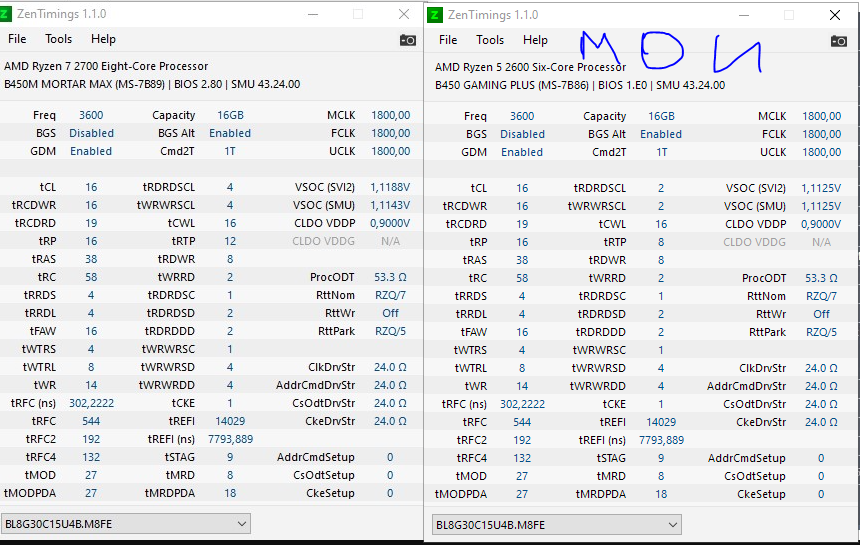Click ProcODT value 53.3 Ω in left window
Screen dimensions: 860x545
391,277
